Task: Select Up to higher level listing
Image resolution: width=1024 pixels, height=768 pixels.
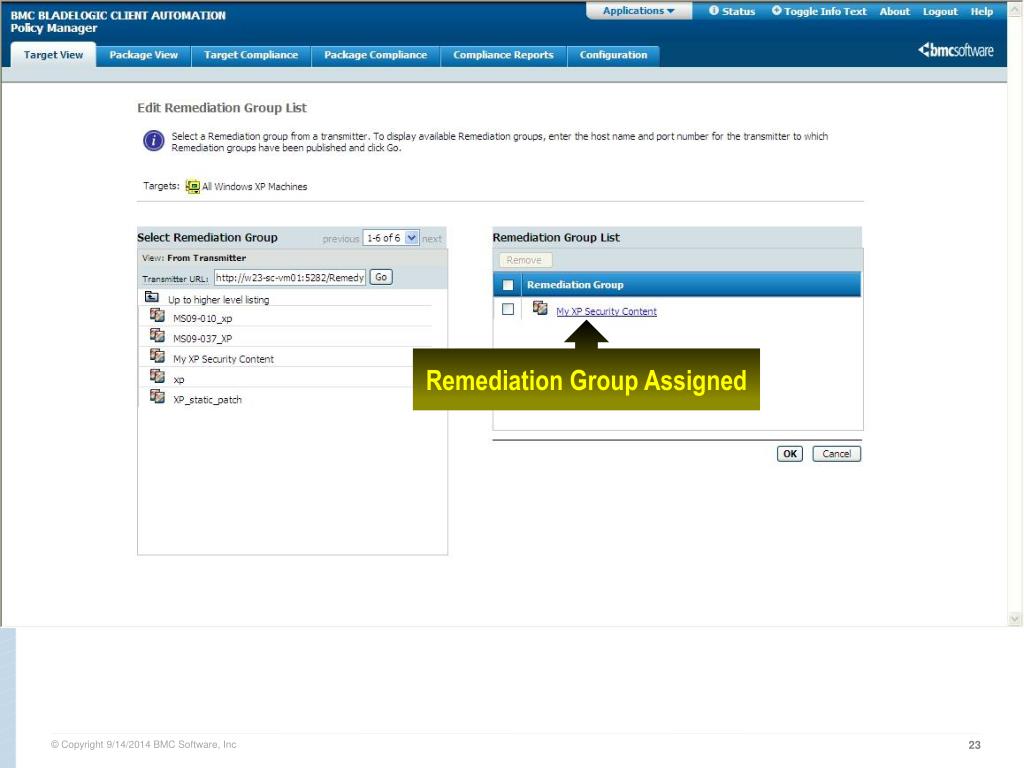Action: pyautogui.click(x=219, y=300)
